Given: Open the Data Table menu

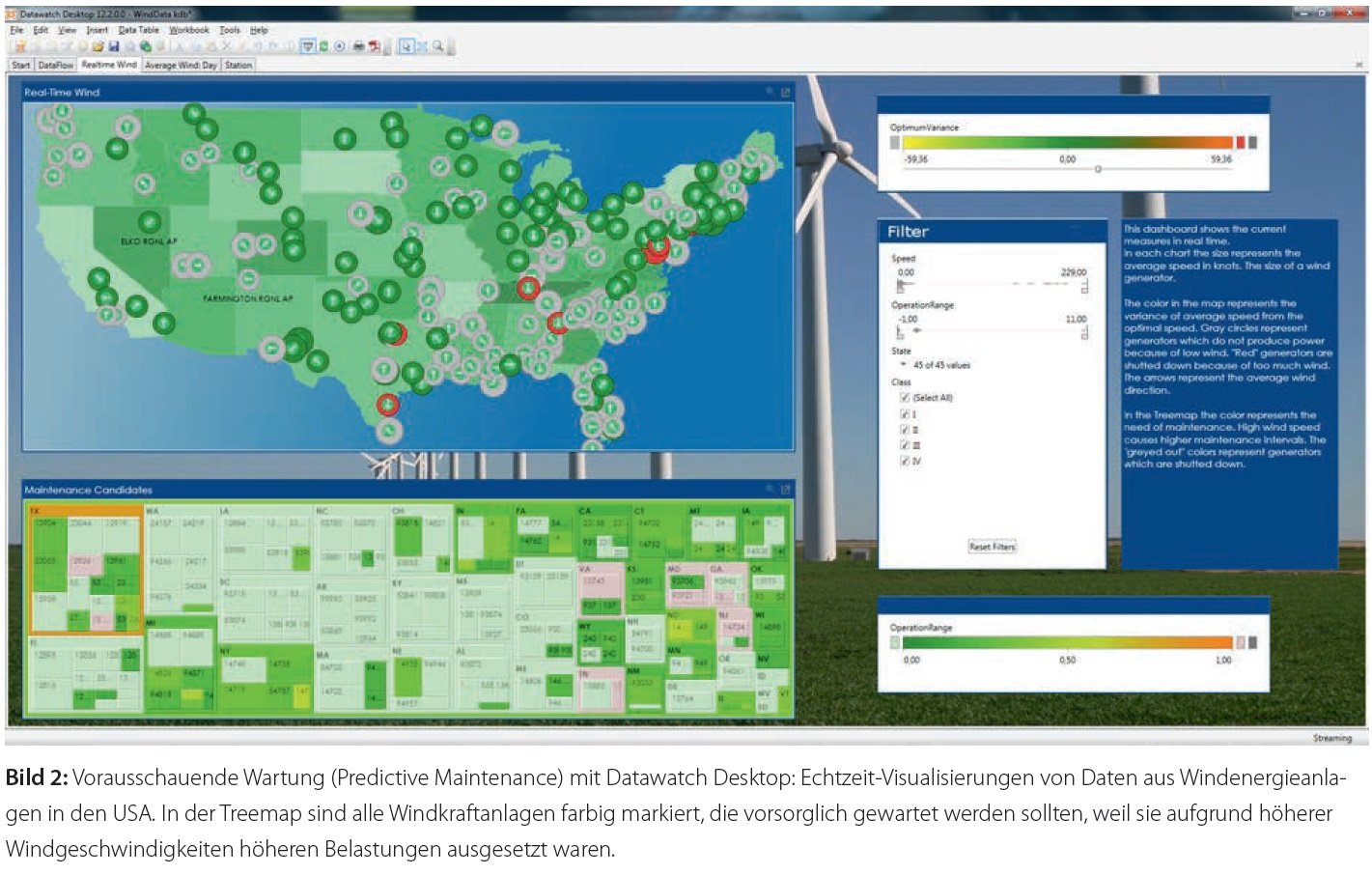Looking at the screenshot, I should click(x=139, y=30).
